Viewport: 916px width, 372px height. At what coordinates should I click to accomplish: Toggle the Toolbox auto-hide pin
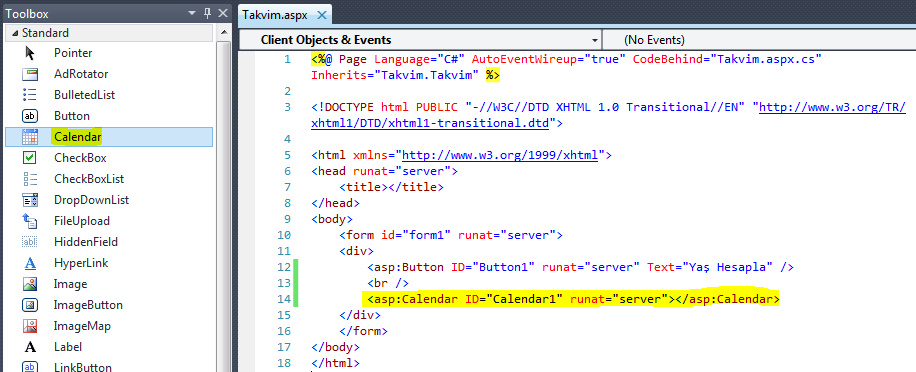point(207,13)
